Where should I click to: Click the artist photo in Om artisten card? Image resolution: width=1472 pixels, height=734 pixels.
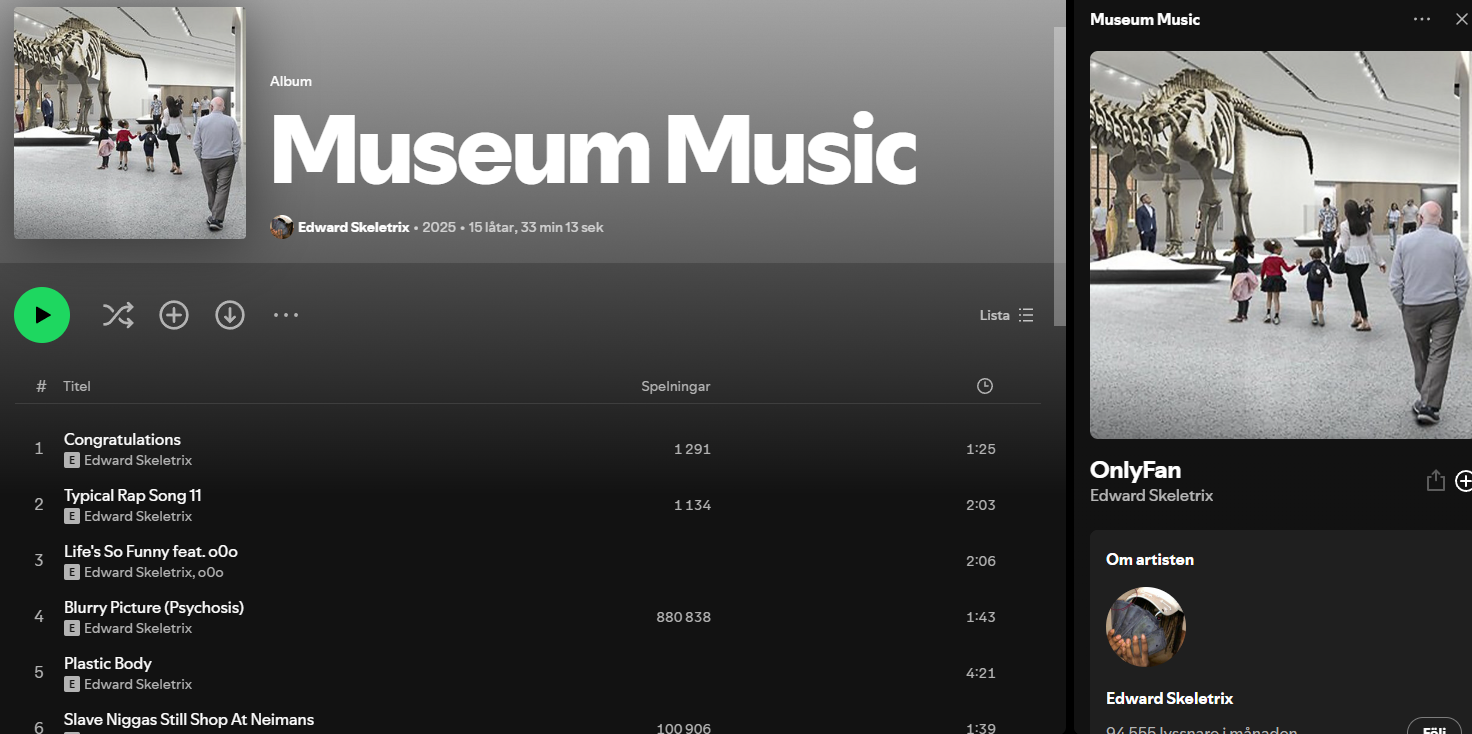tap(1146, 627)
